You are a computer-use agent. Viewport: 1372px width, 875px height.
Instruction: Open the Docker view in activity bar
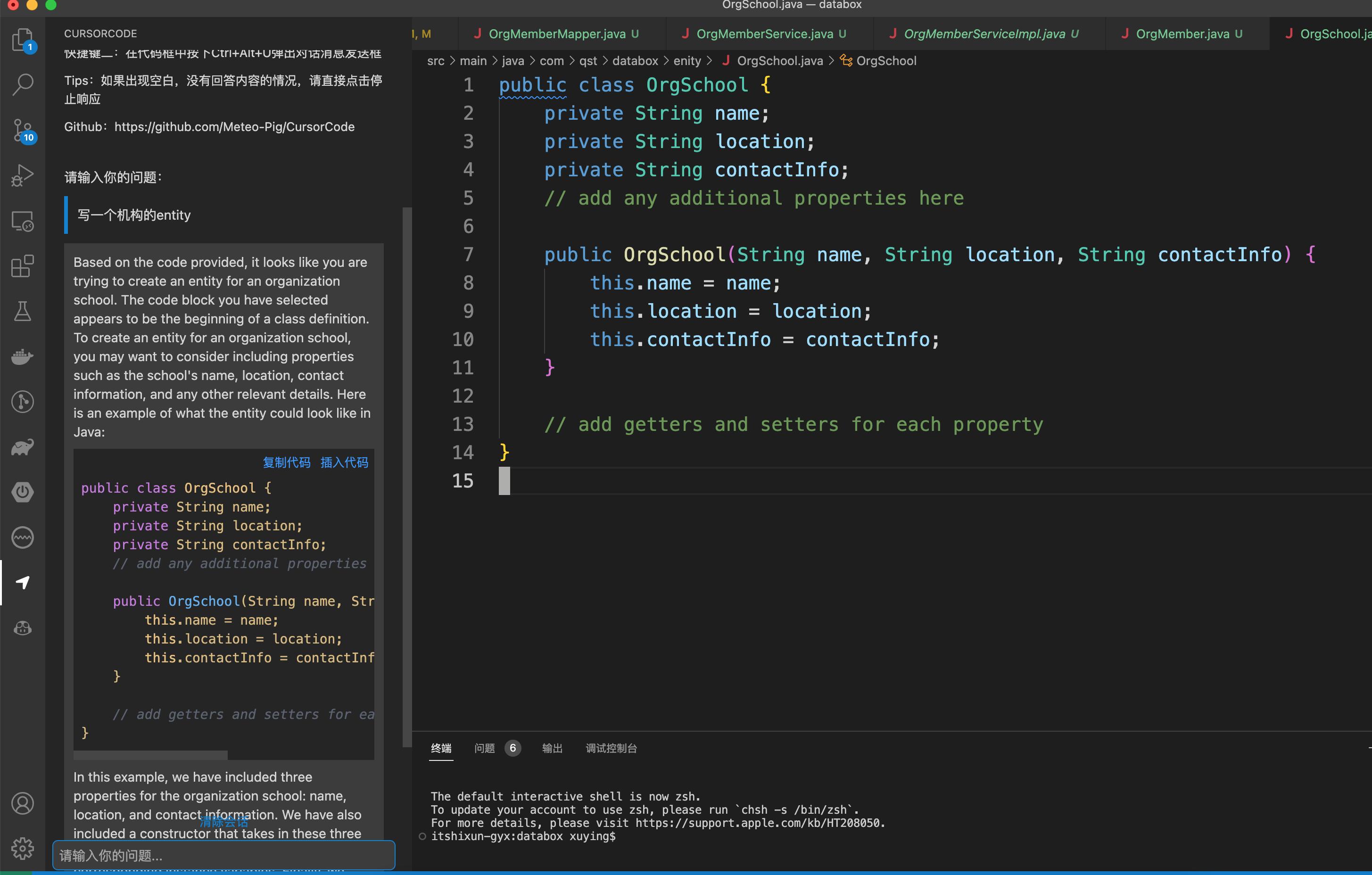tap(22, 356)
